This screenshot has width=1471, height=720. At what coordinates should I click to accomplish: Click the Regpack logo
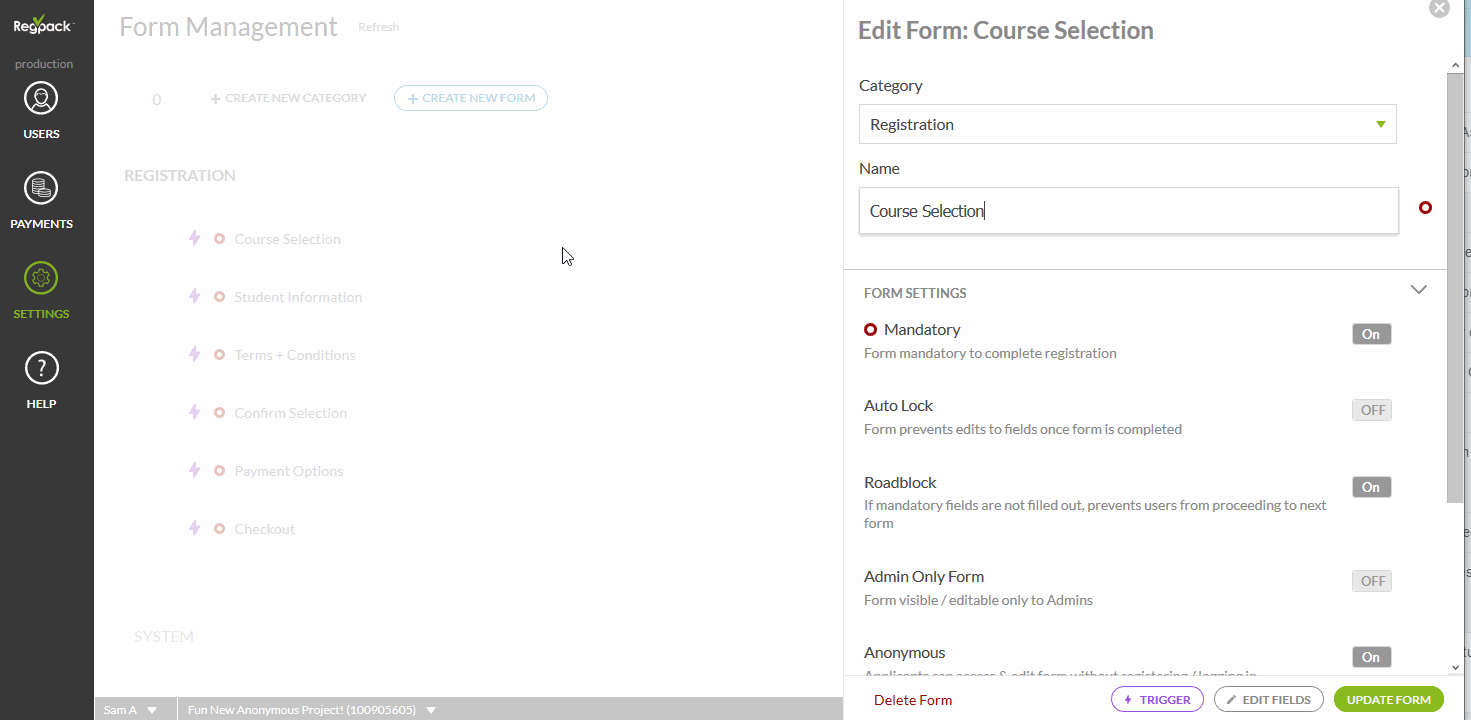coord(43,26)
